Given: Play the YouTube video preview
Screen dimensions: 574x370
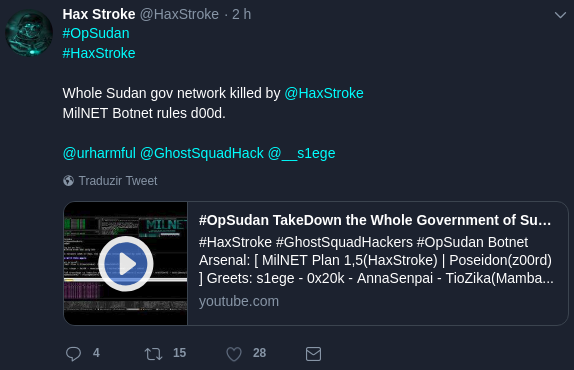Looking at the screenshot, I should pos(126,264).
